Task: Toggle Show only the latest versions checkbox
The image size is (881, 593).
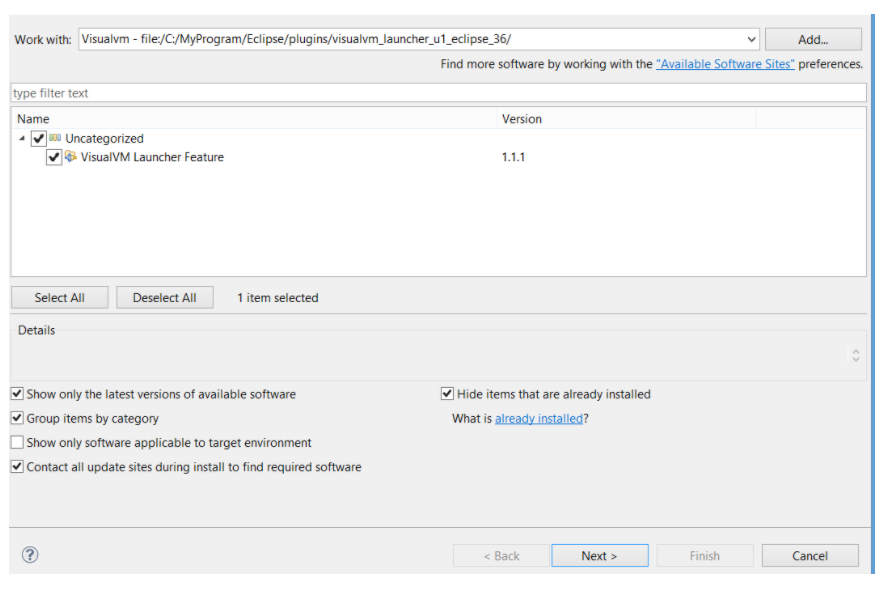Action: coord(17,394)
